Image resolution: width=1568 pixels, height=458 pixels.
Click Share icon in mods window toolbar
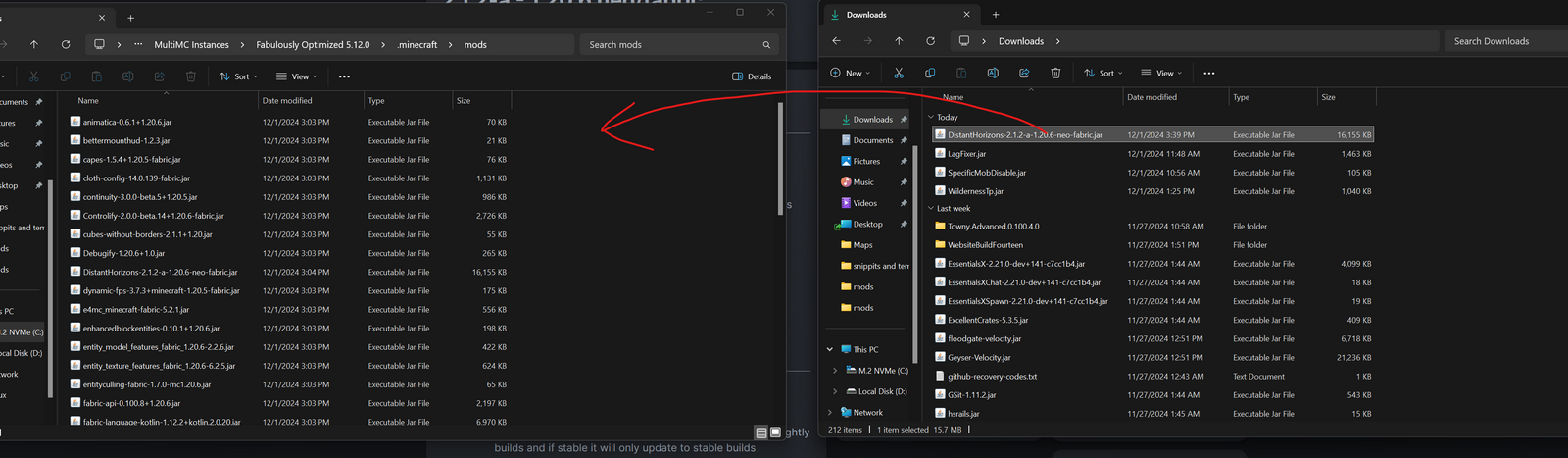[159, 76]
